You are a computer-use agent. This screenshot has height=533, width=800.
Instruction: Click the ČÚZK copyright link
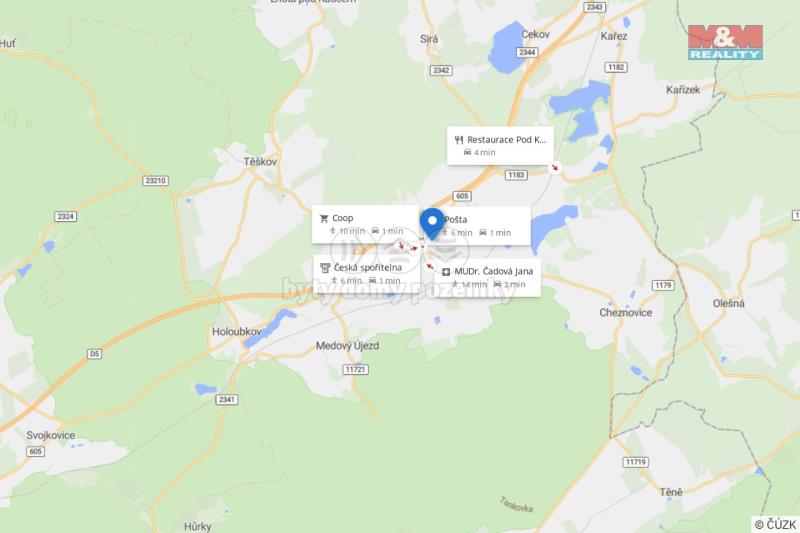coord(776,524)
